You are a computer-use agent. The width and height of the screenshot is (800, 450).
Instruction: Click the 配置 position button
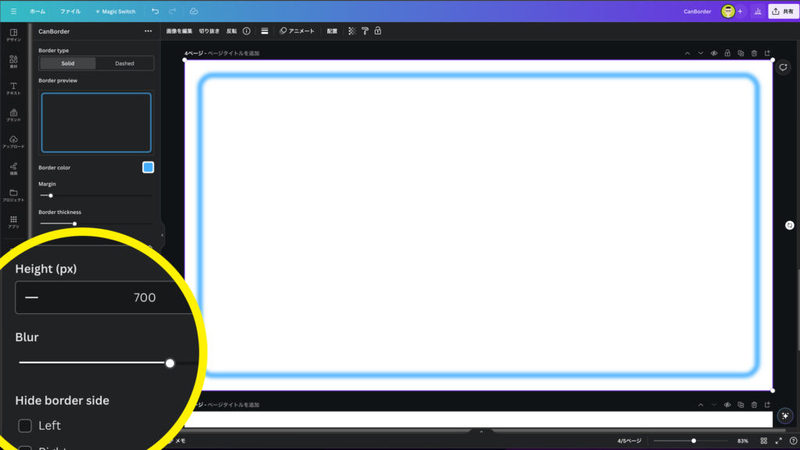pos(332,31)
